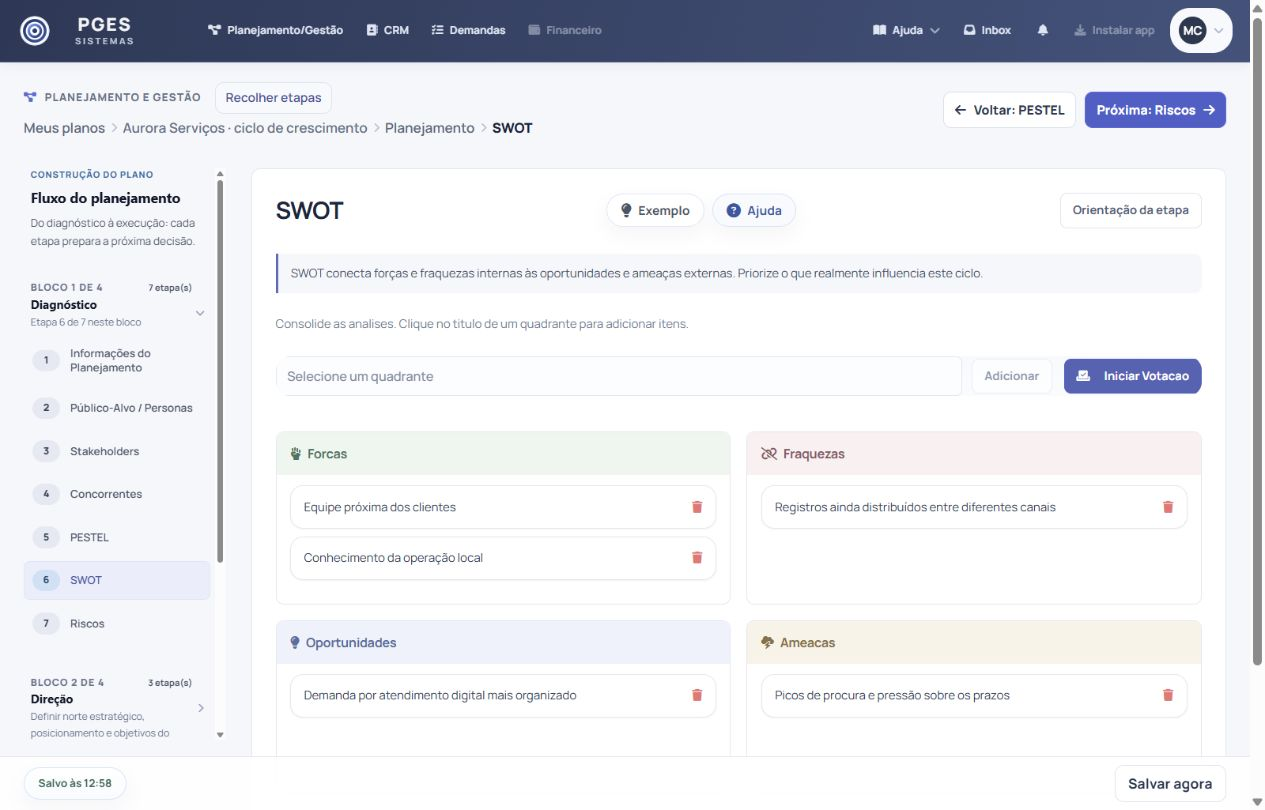The height and width of the screenshot is (810, 1265).
Task: Go to next step Riscos
Action: (x=1155, y=110)
